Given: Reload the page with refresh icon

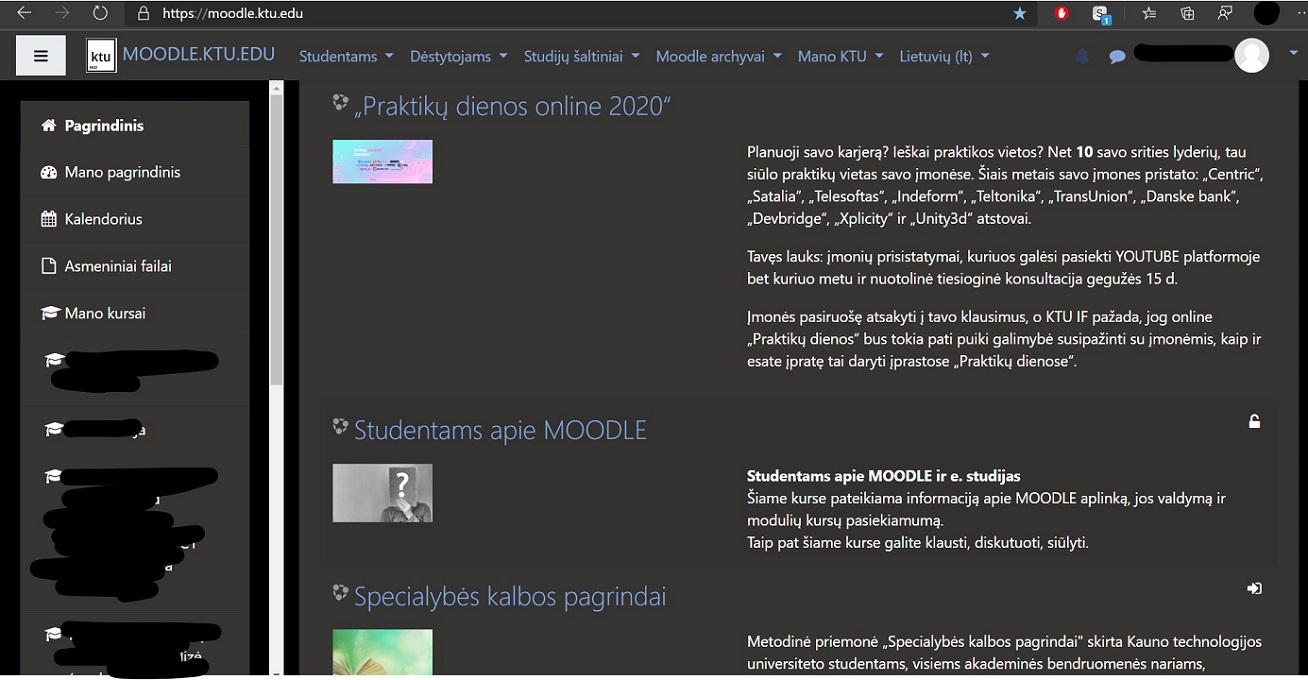Looking at the screenshot, I should click(99, 13).
